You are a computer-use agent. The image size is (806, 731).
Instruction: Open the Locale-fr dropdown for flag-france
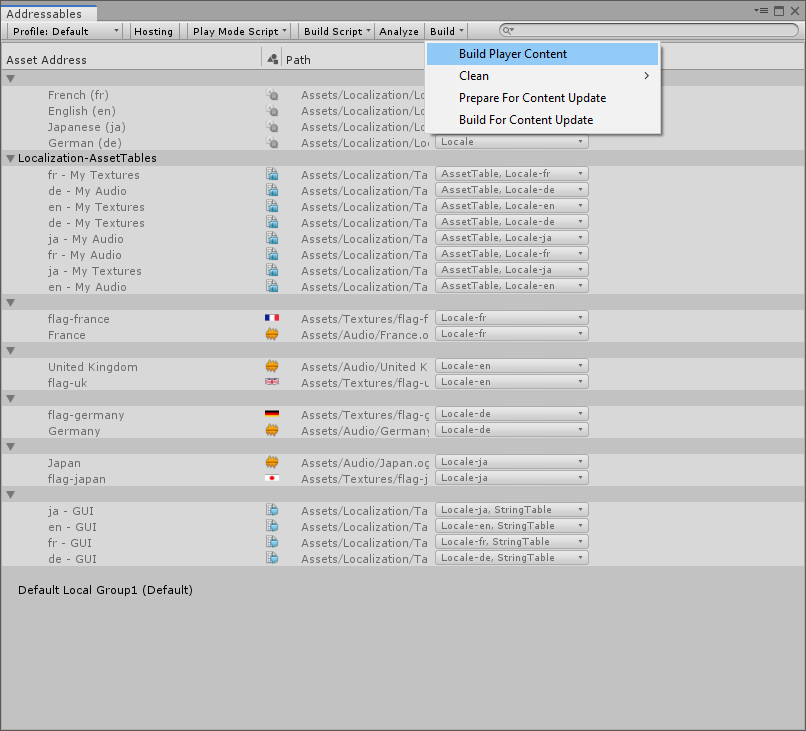(x=511, y=317)
